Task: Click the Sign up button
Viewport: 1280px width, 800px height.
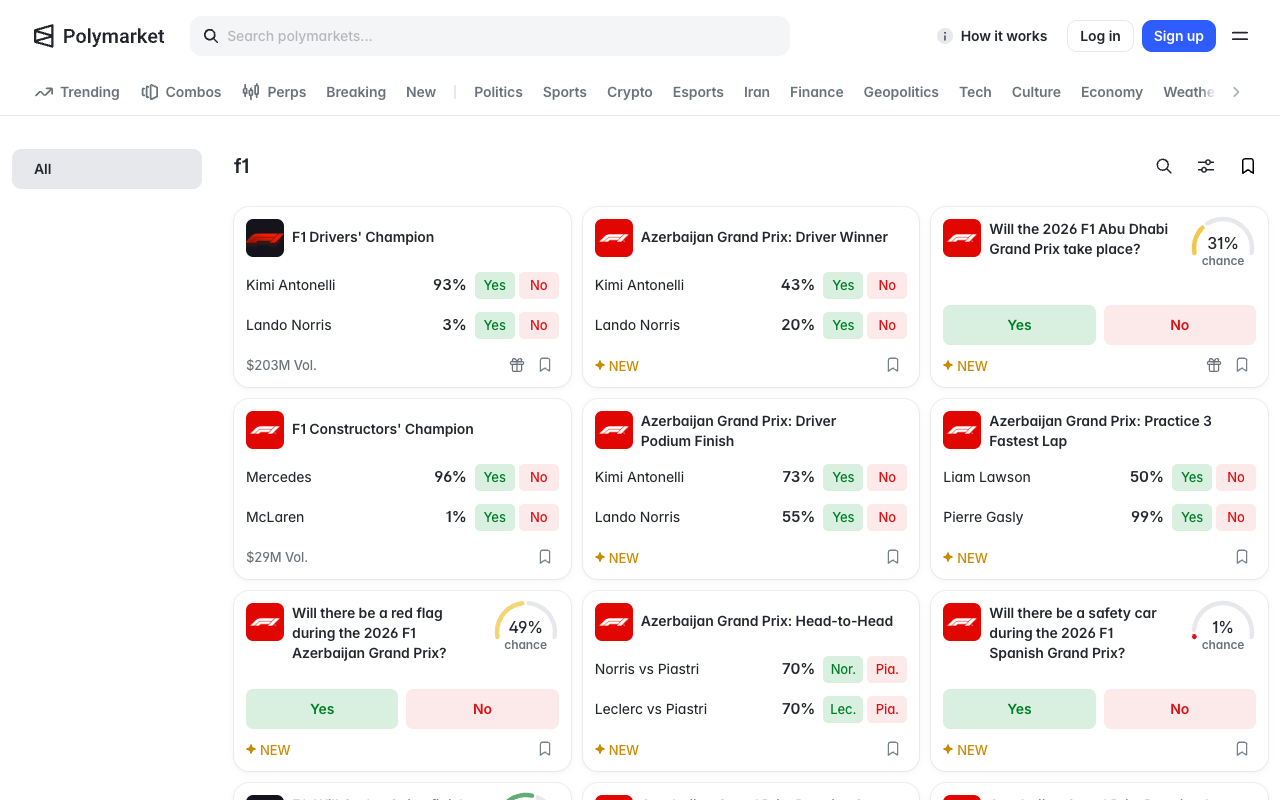Action: tap(1179, 36)
